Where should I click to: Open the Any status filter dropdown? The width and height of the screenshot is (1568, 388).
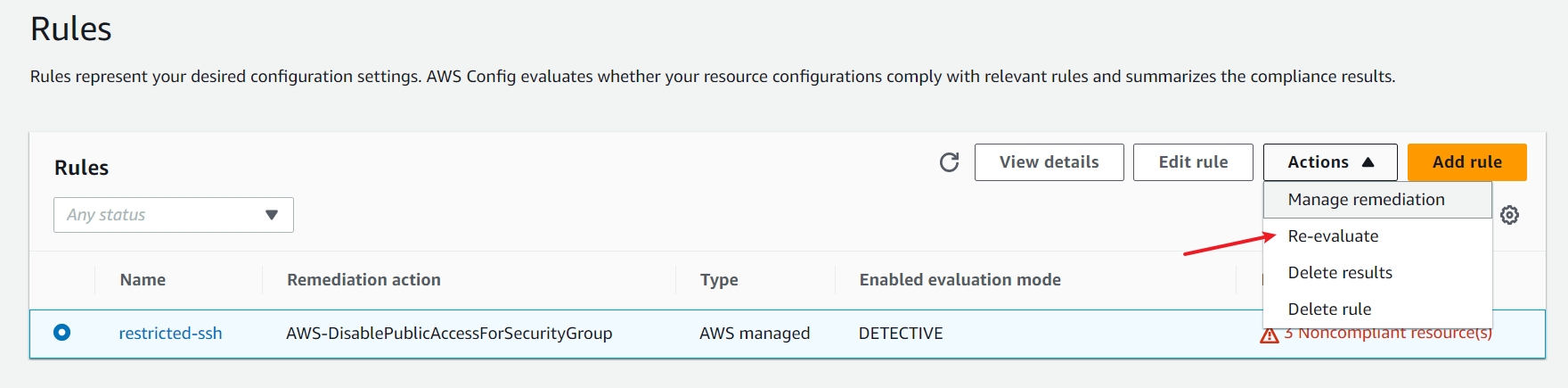click(x=174, y=215)
